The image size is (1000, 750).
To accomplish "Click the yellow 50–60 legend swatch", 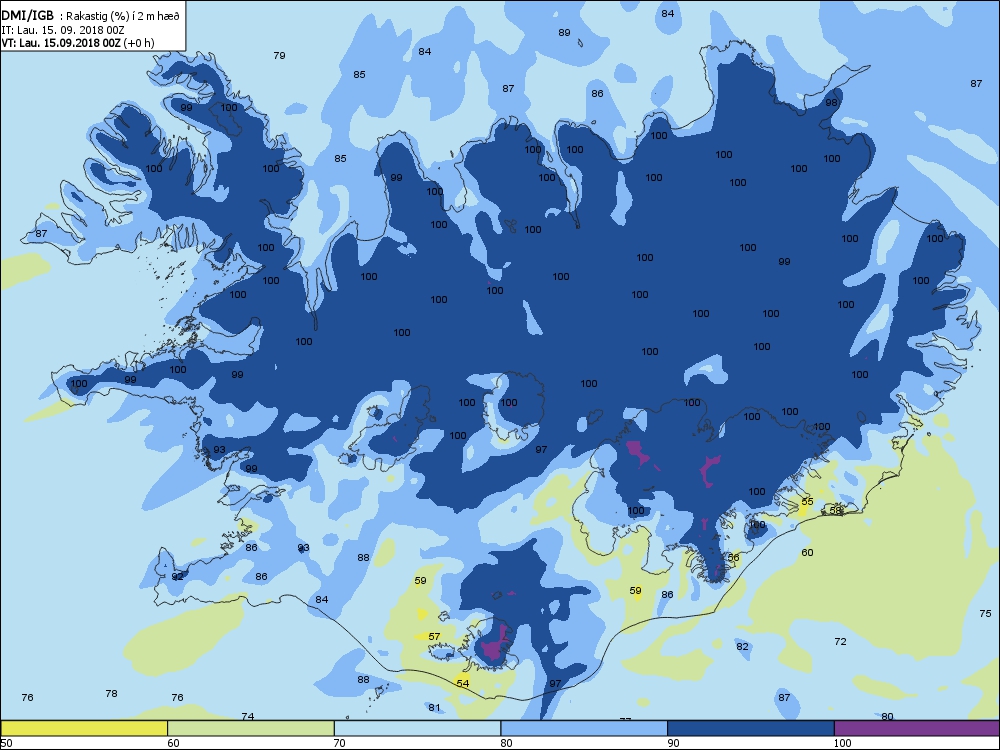I will (84, 728).
